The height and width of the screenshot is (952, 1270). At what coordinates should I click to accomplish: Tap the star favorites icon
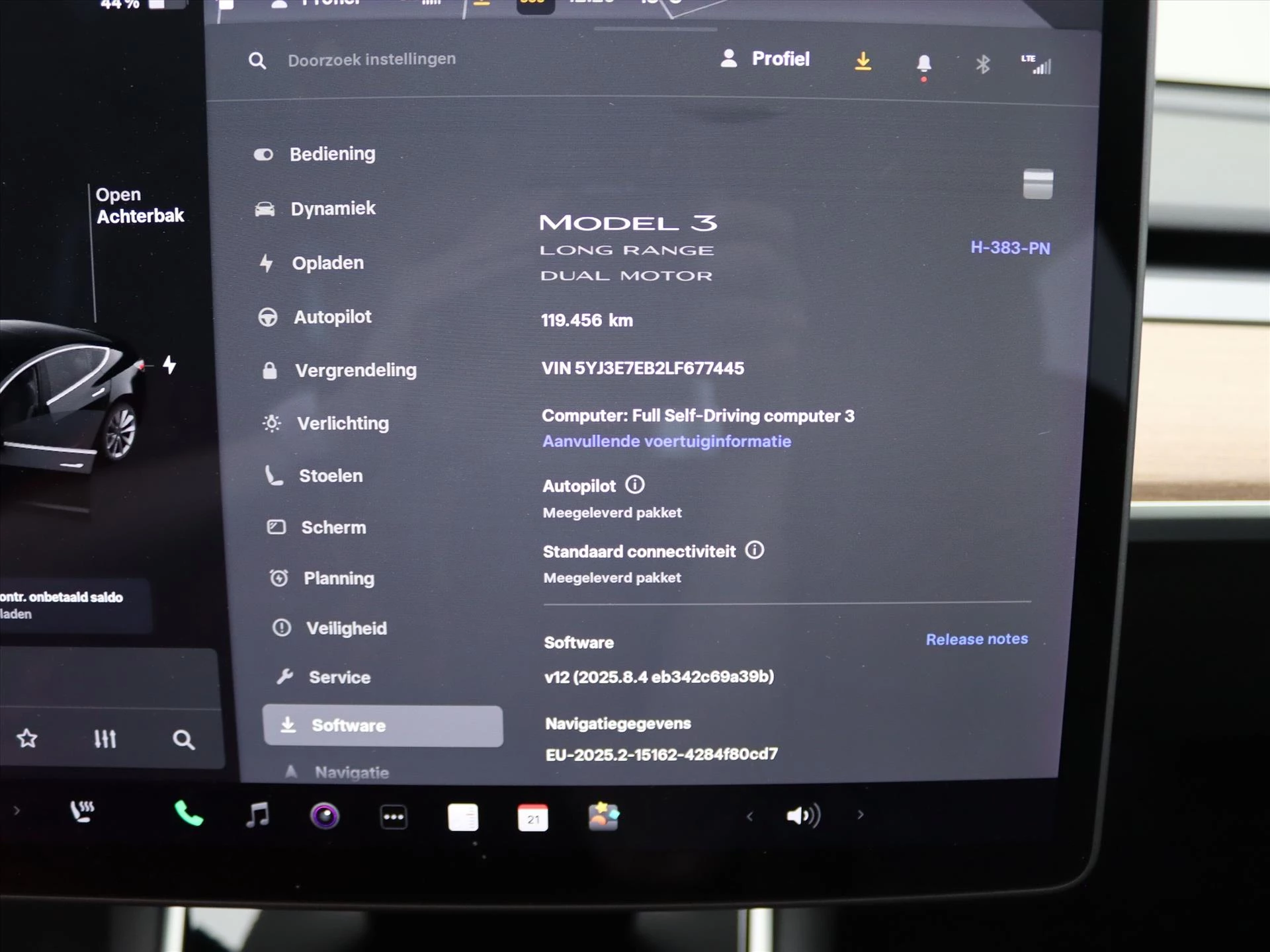tap(27, 738)
